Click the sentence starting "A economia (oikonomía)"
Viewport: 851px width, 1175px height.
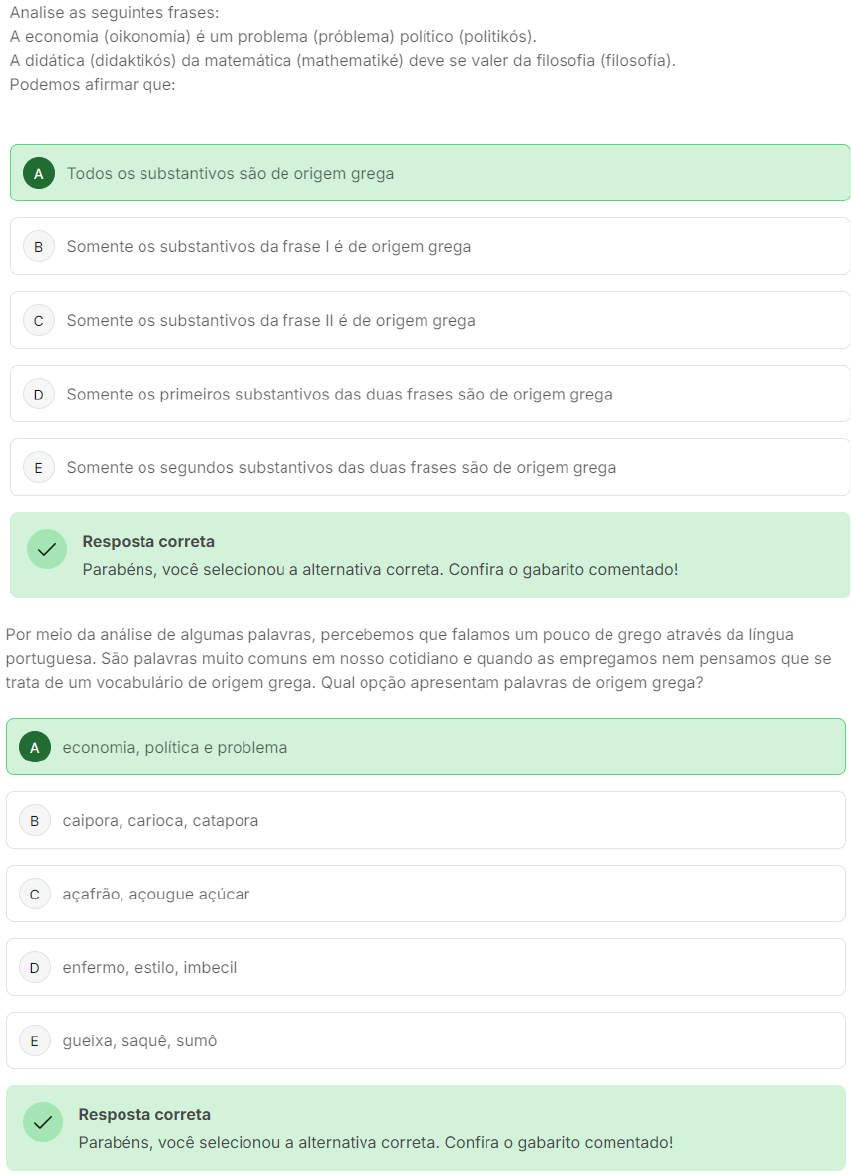click(273, 37)
